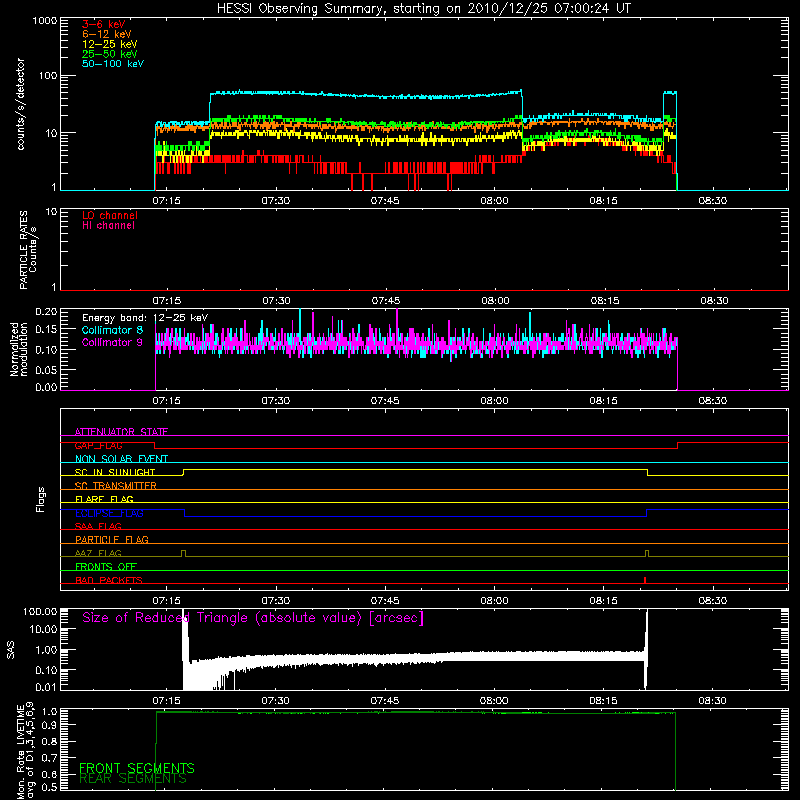Viewport: 800px width, 800px height.
Task: Select the ATTENUATOR_STATE flag label
Action: point(121,432)
